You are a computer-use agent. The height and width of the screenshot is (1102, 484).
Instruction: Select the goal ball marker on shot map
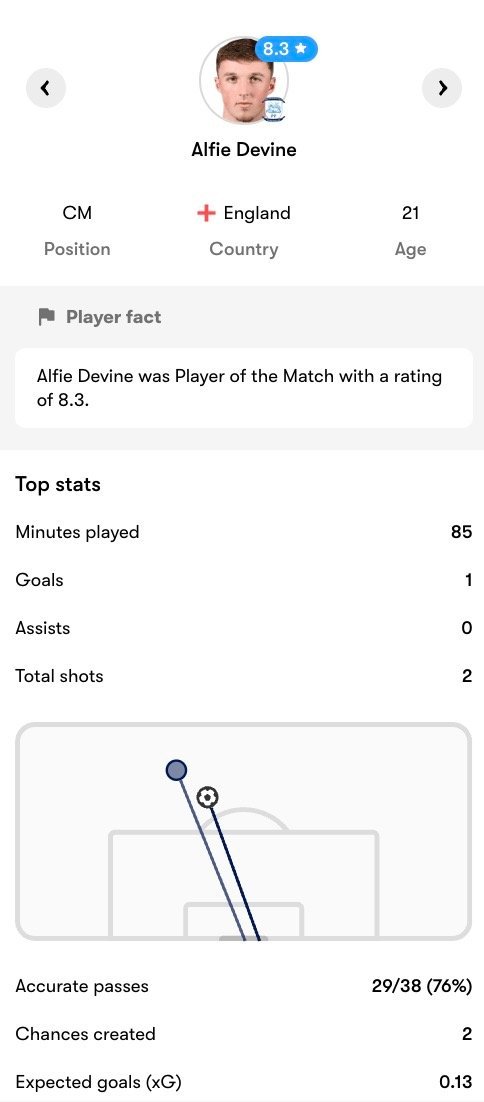click(207, 797)
